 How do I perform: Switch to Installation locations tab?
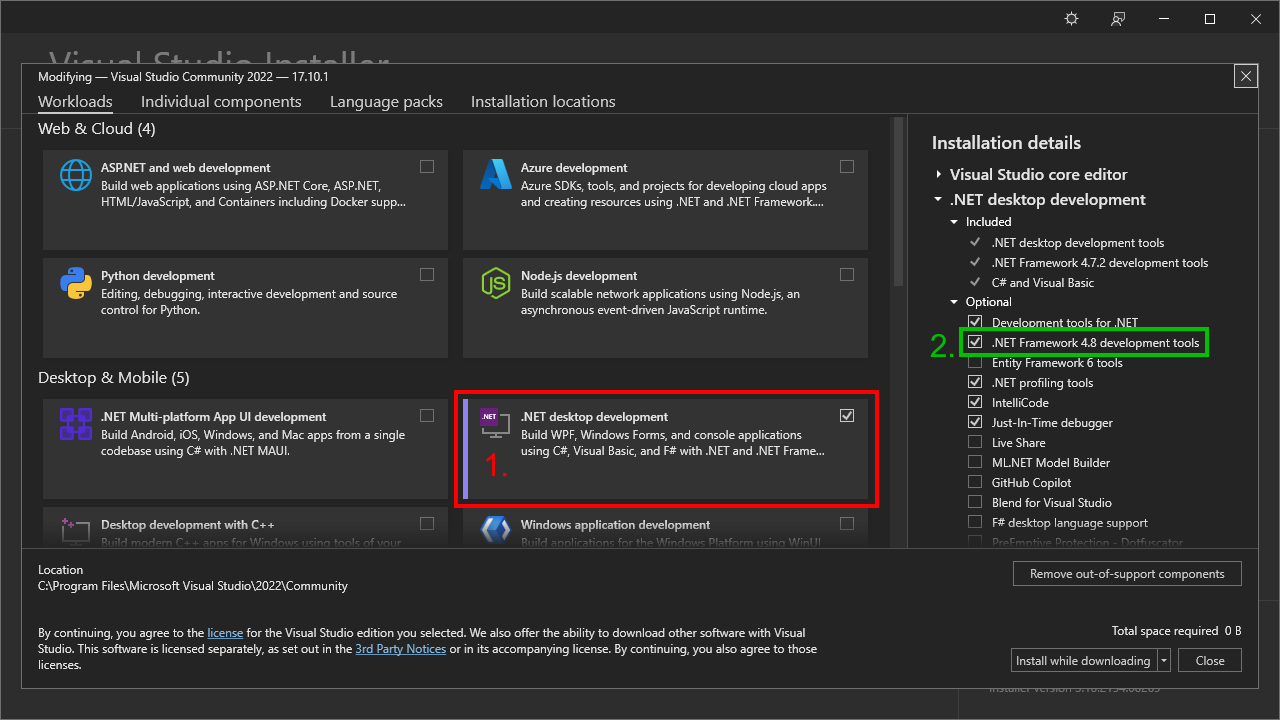[543, 102]
